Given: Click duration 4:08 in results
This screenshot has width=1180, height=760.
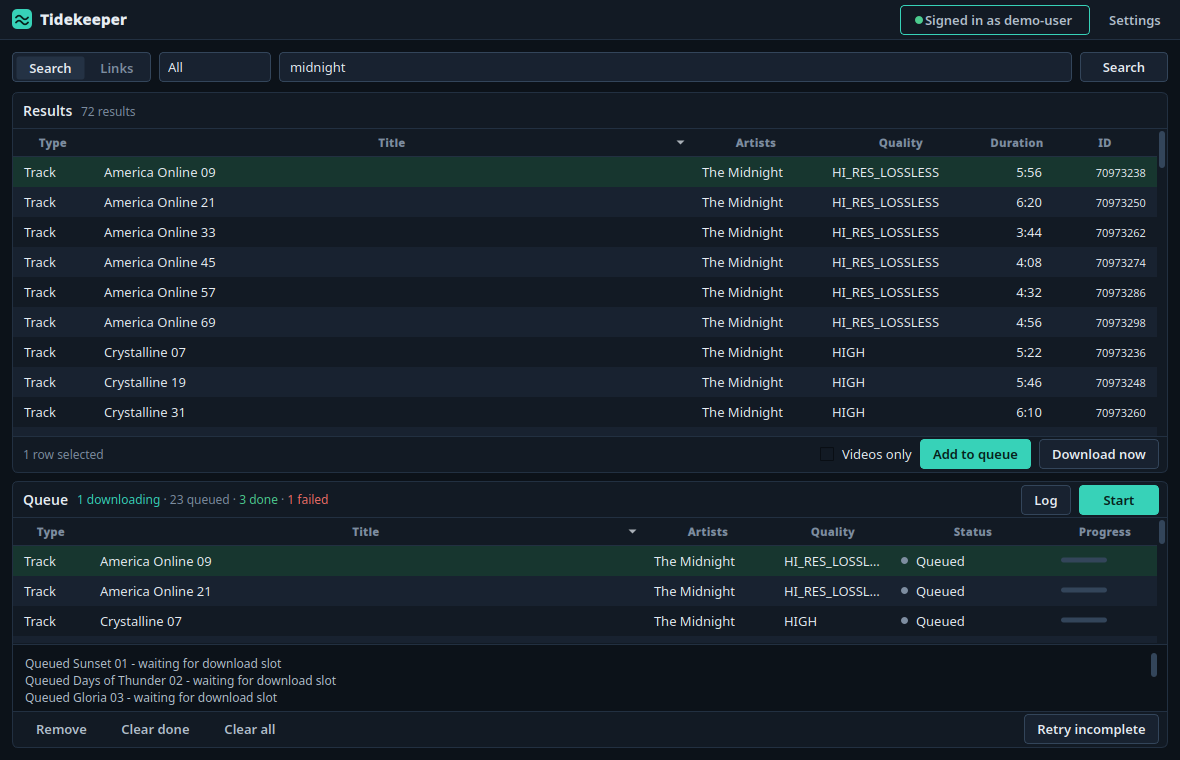Looking at the screenshot, I should pyautogui.click(x=1029, y=263).
